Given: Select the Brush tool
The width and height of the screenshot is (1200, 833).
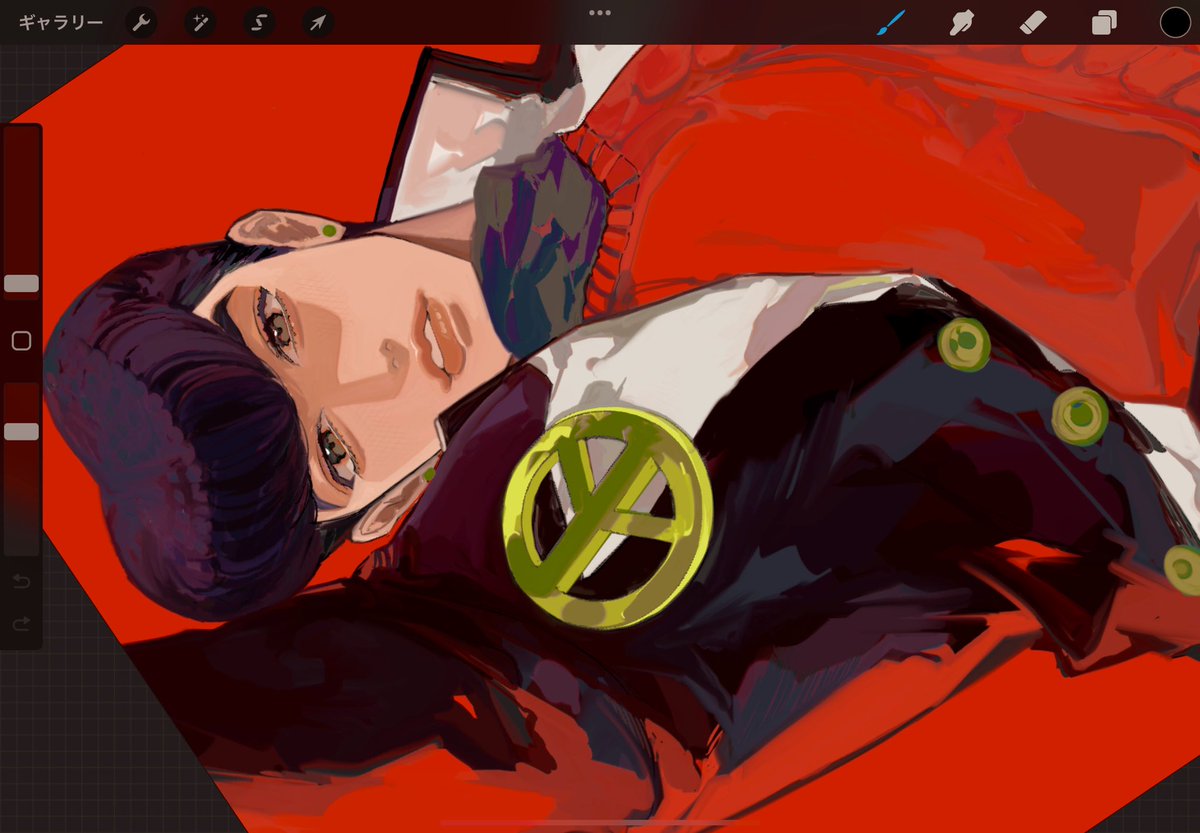Looking at the screenshot, I should point(890,22).
